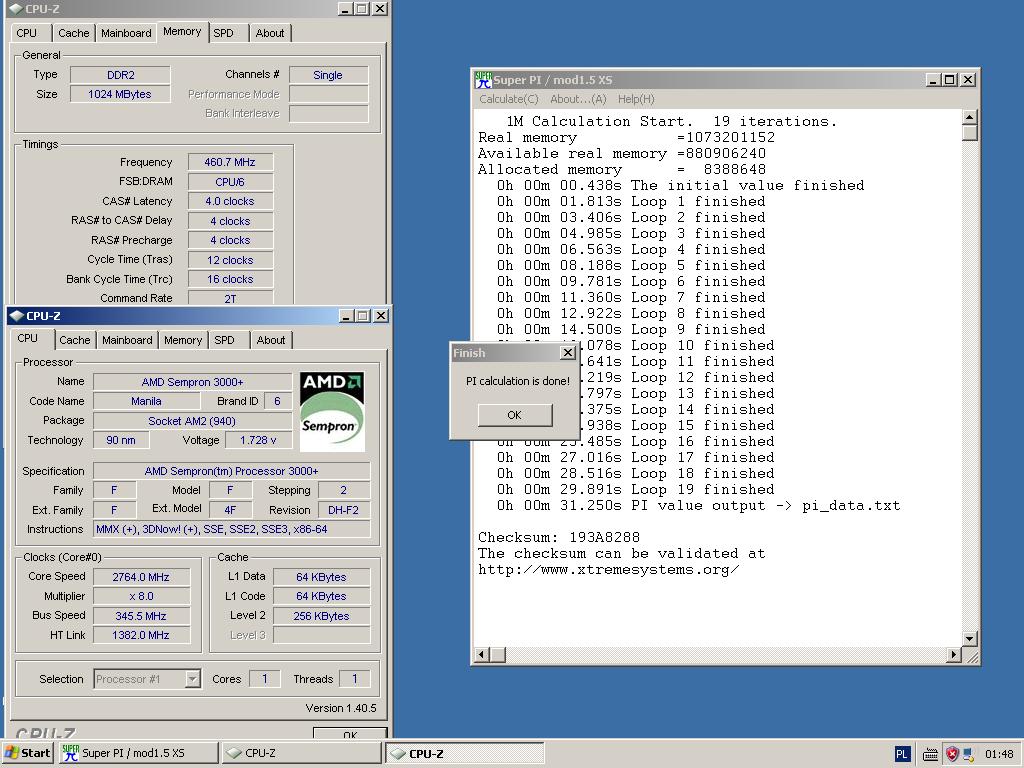Click CAS# Latency value 4.0 clocks

230,201
